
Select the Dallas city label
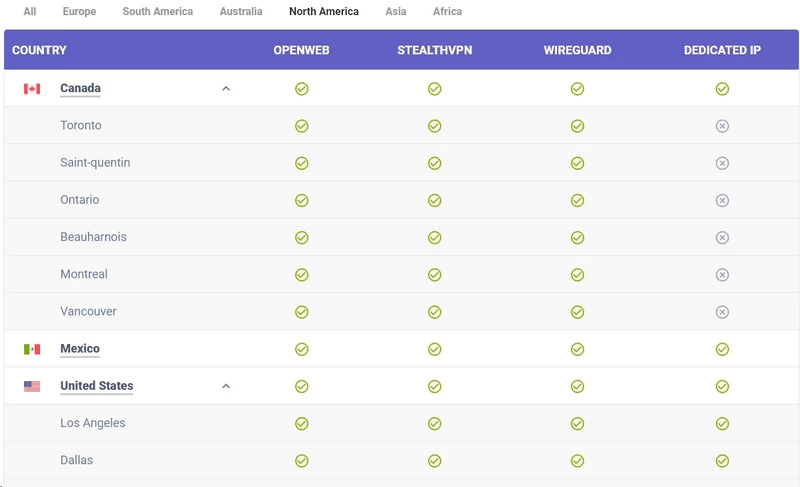coord(77,460)
